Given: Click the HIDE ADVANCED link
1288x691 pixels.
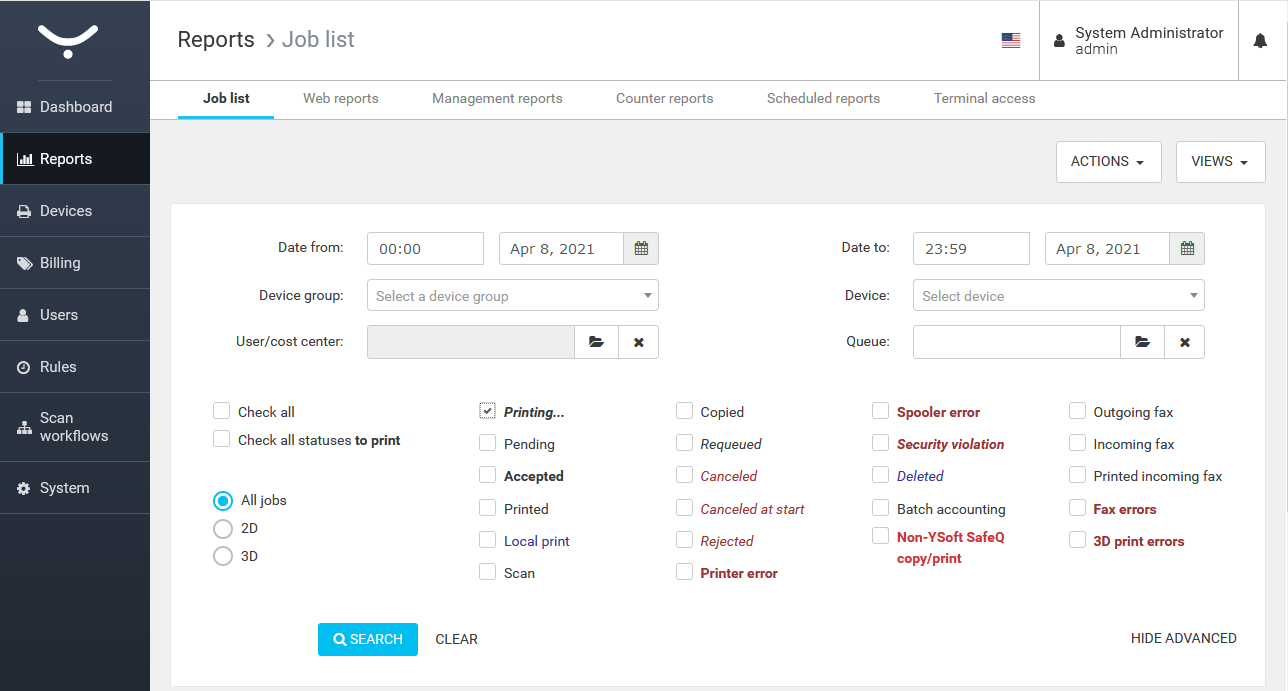Looking at the screenshot, I should 1183,638.
